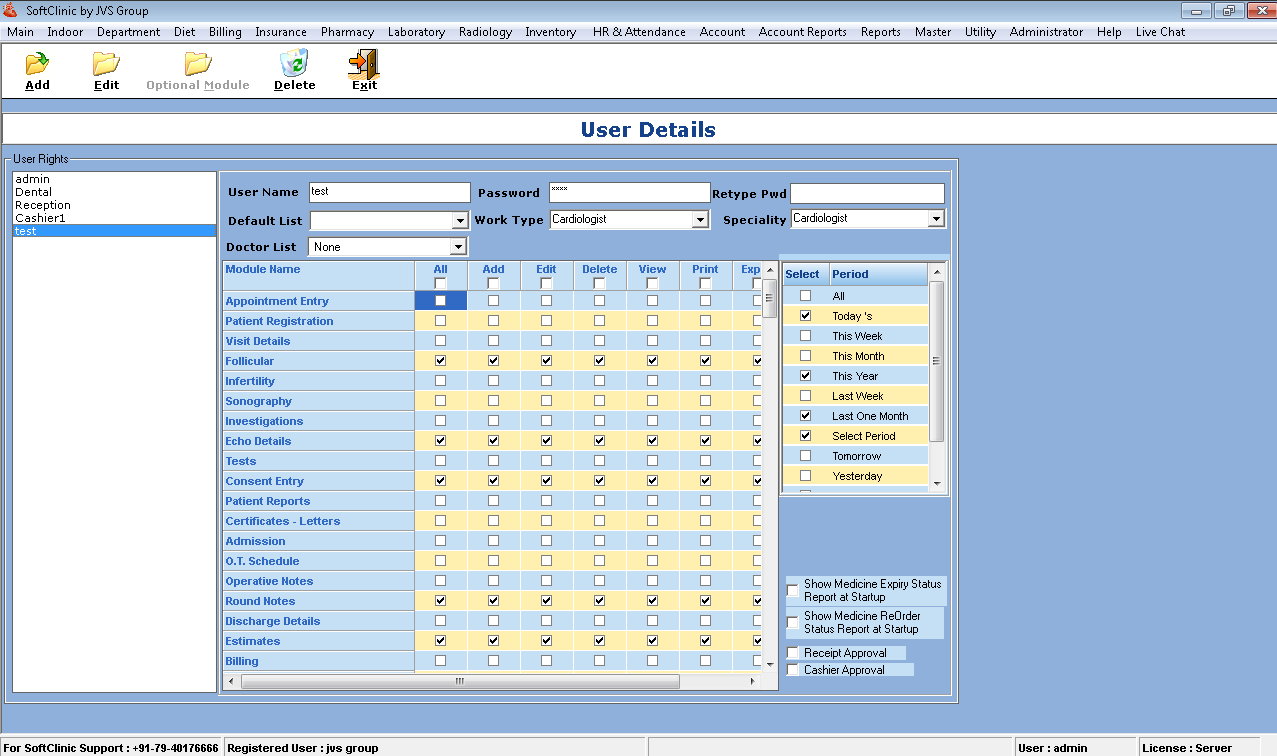
Task: Open the Default List dropdown
Action: (460, 221)
